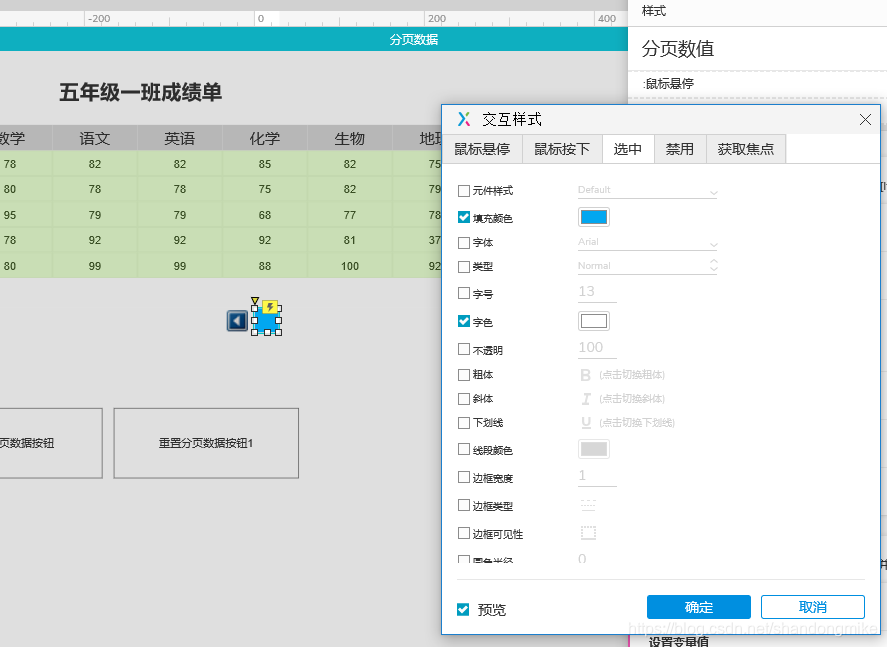Enable the 边框宽度 checkbox
Screen dimensions: 887x647
click(x=464, y=477)
